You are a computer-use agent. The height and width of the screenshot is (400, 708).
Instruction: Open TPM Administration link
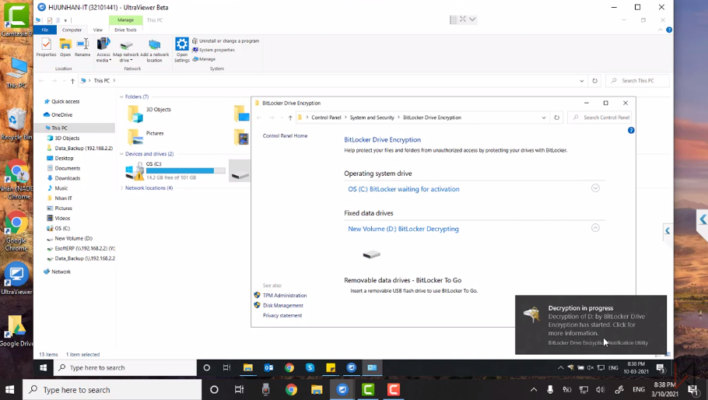[284, 295]
